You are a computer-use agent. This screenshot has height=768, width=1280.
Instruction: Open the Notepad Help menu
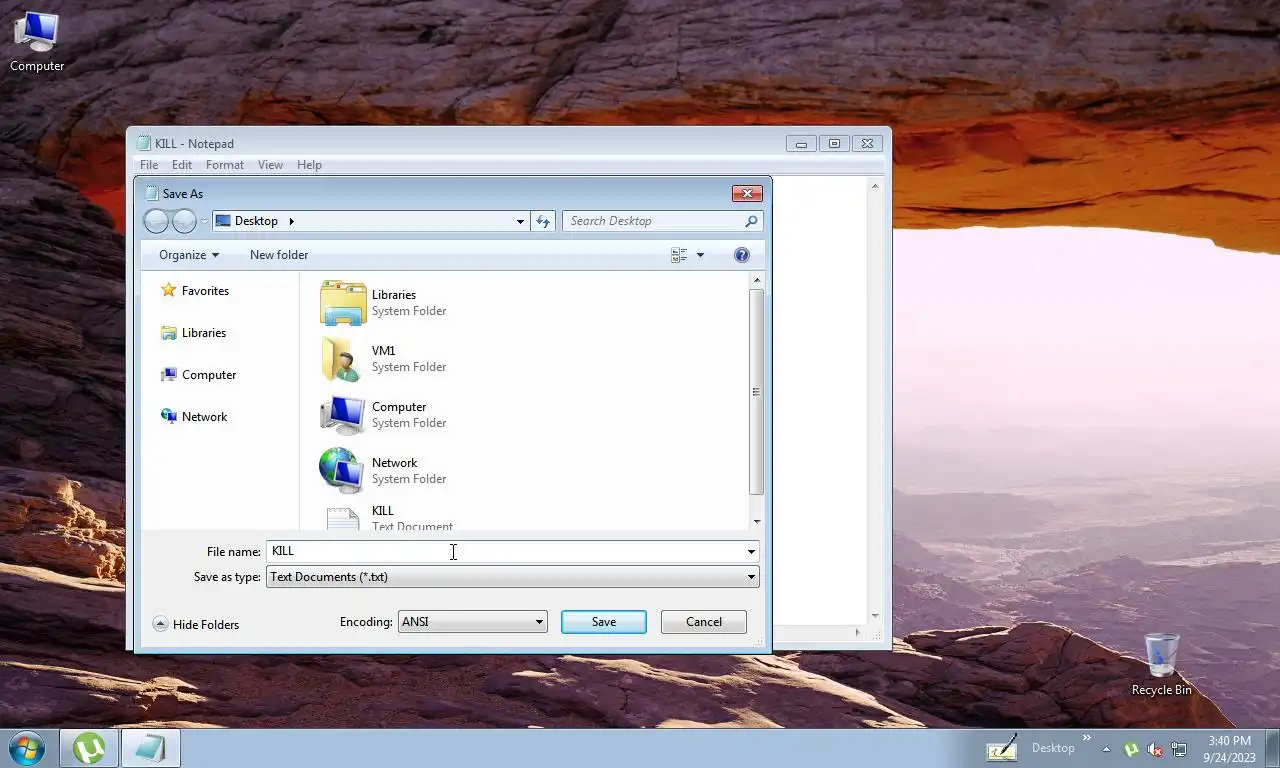[x=309, y=165]
